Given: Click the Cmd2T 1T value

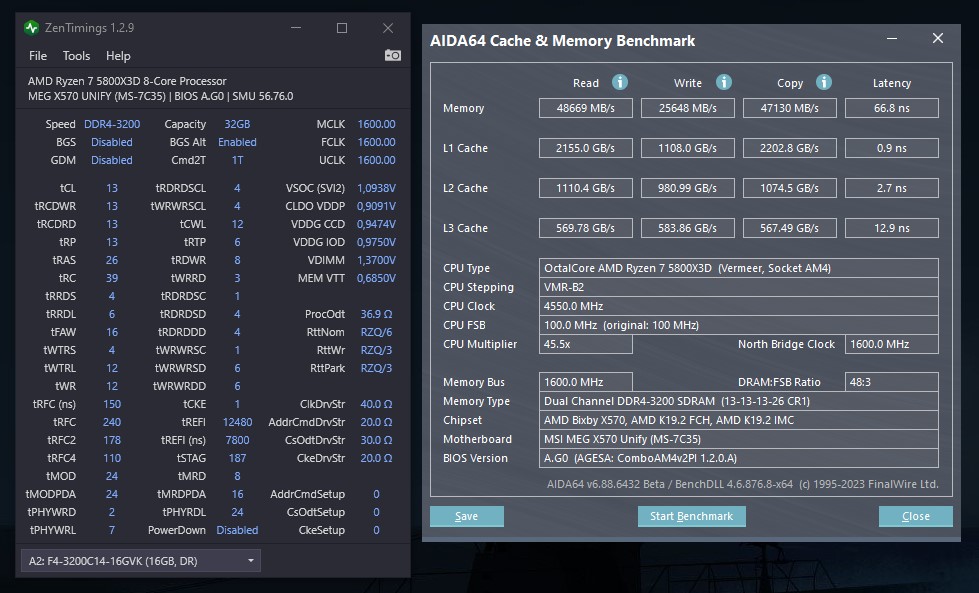Looking at the screenshot, I should tap(237, 160).
